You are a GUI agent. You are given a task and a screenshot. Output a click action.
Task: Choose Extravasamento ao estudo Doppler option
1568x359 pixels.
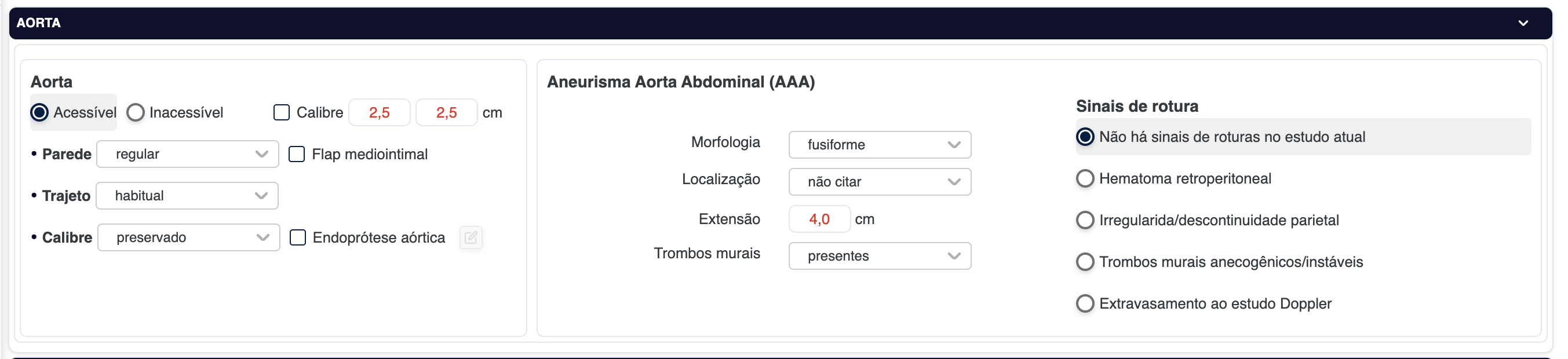click(1085, 303)
